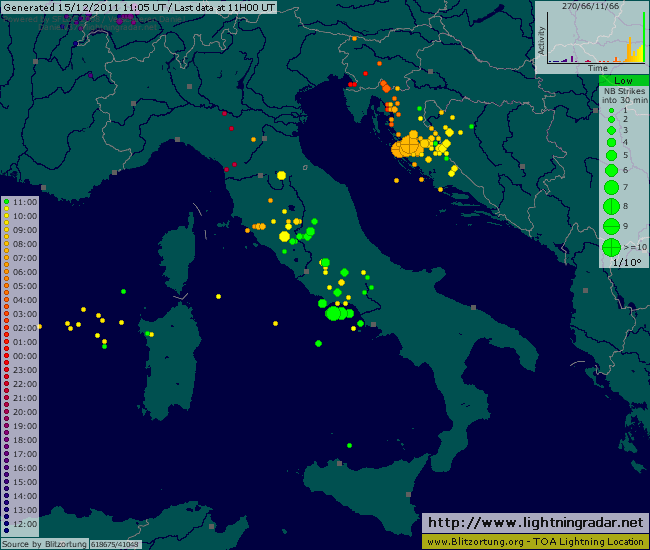The image size is (650, 550).
Task: Open the Activity over Time chart thumbnail
Action: pyautogui.click(x=592, y=38)
